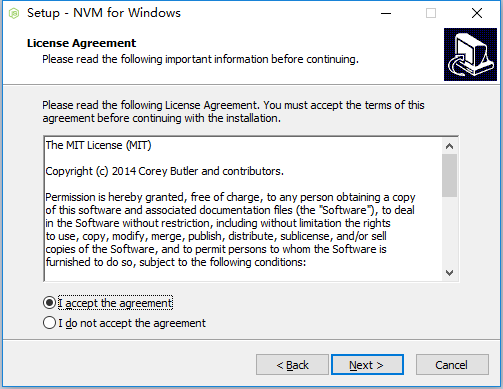Viewport: 503px width, 389px height.
Task: Click the license scrollbar down arrow
Action: [449, 273]
